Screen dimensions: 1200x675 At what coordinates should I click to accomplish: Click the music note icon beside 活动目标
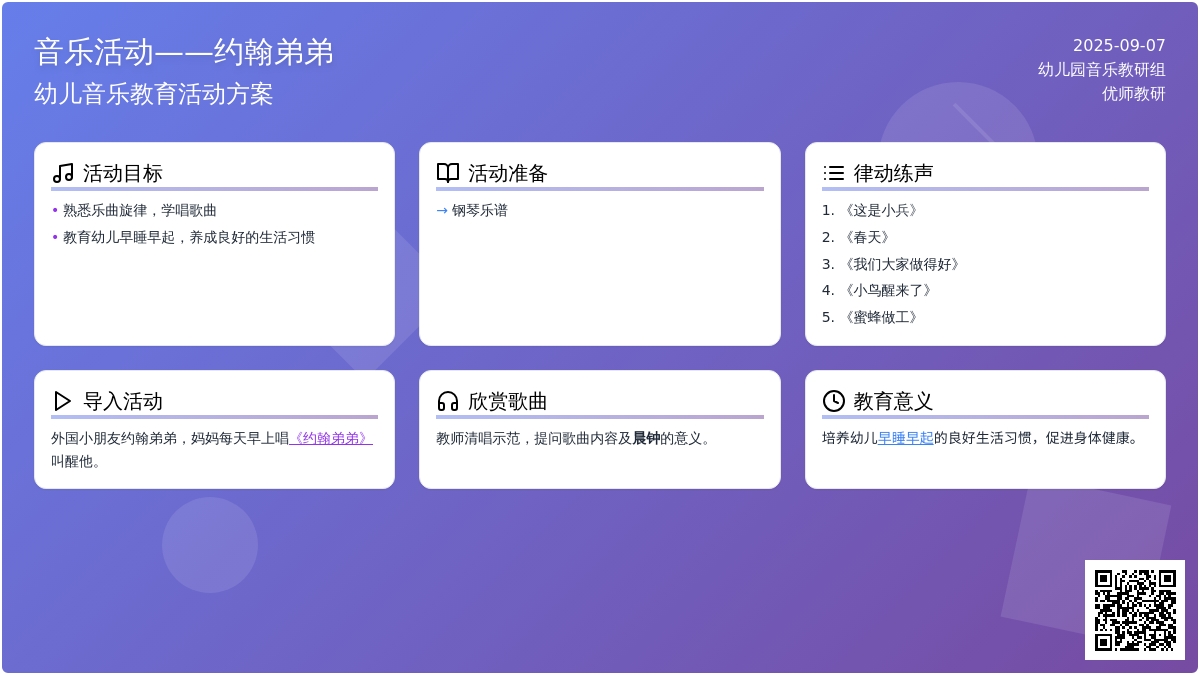pyautogui.click(x=63, y=173)
